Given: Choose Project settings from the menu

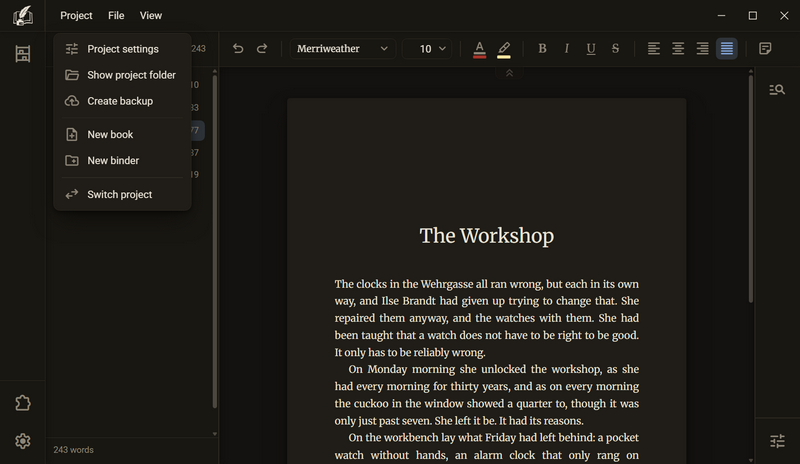Looking at the screenshot, I should [x=122, y=49].
